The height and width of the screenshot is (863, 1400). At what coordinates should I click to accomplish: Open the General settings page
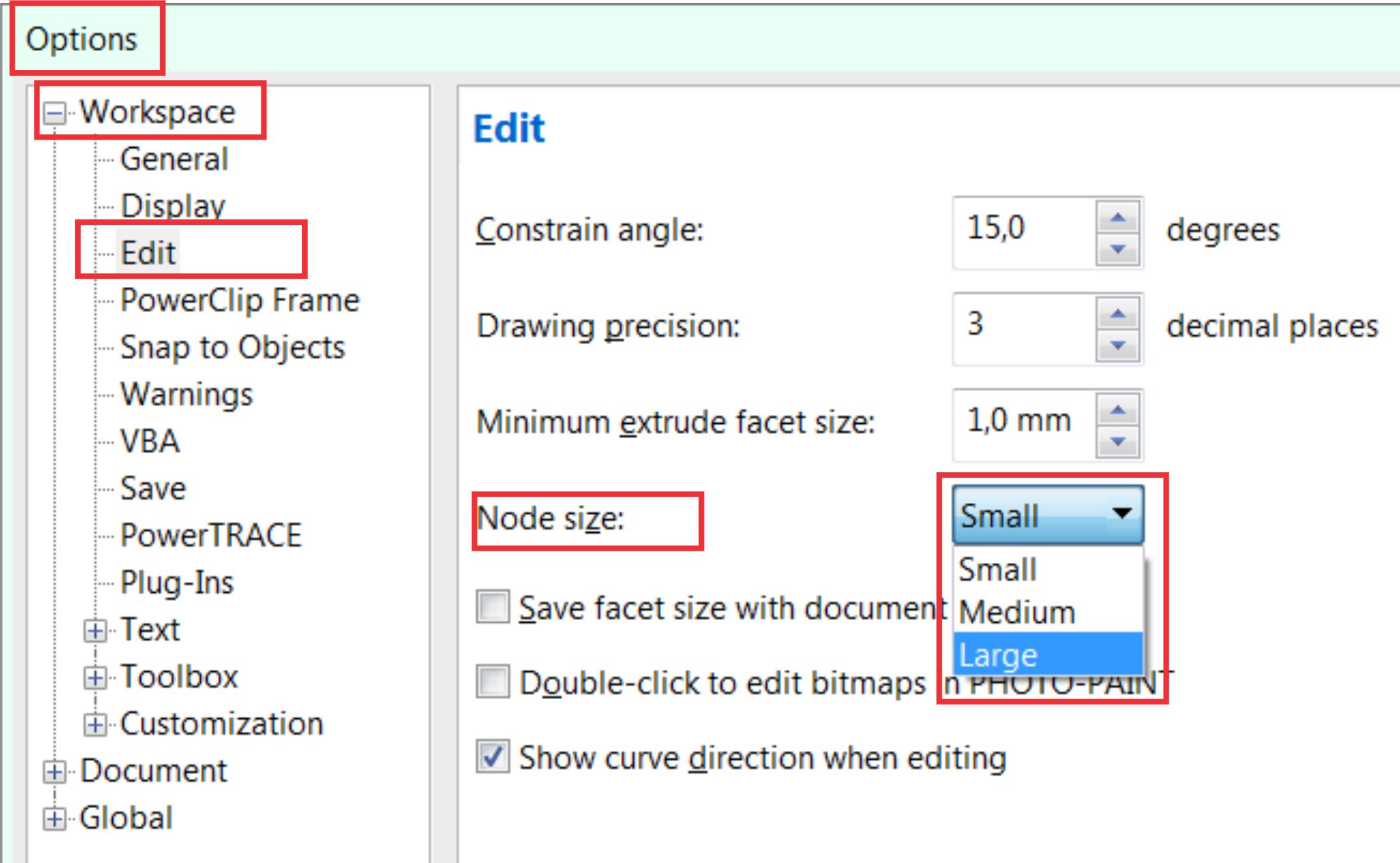[174, 159]
